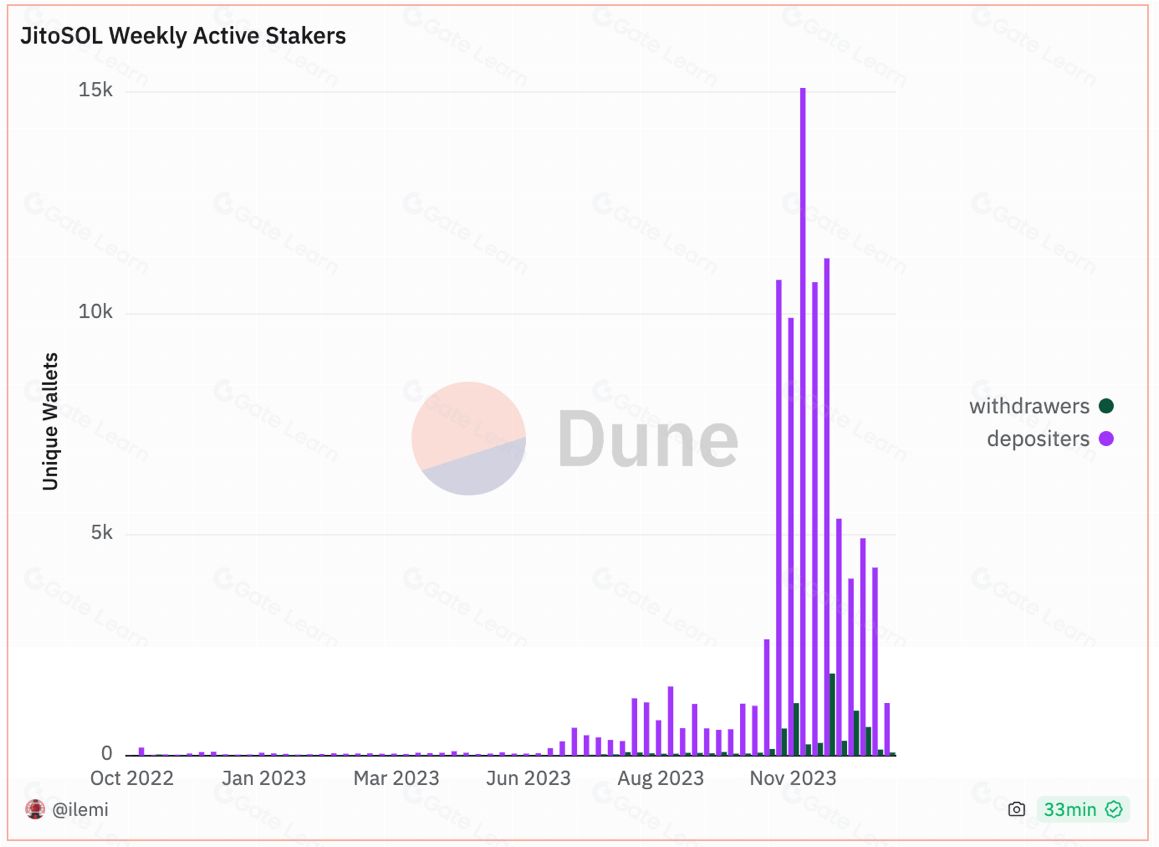Click the tallest dark green withdrawers bar
This screenshot has width=1159, height=847.
[832, 714]
